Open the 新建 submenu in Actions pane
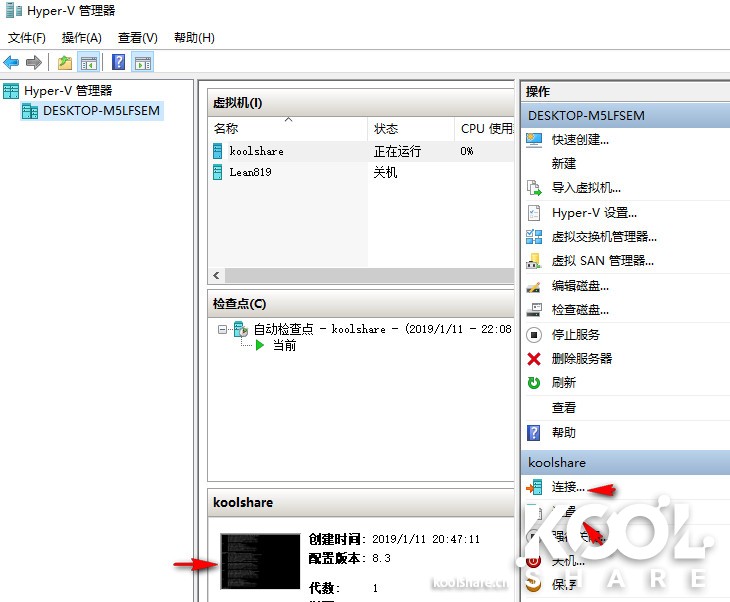This screenshot has width=730, height=602. 564,163
